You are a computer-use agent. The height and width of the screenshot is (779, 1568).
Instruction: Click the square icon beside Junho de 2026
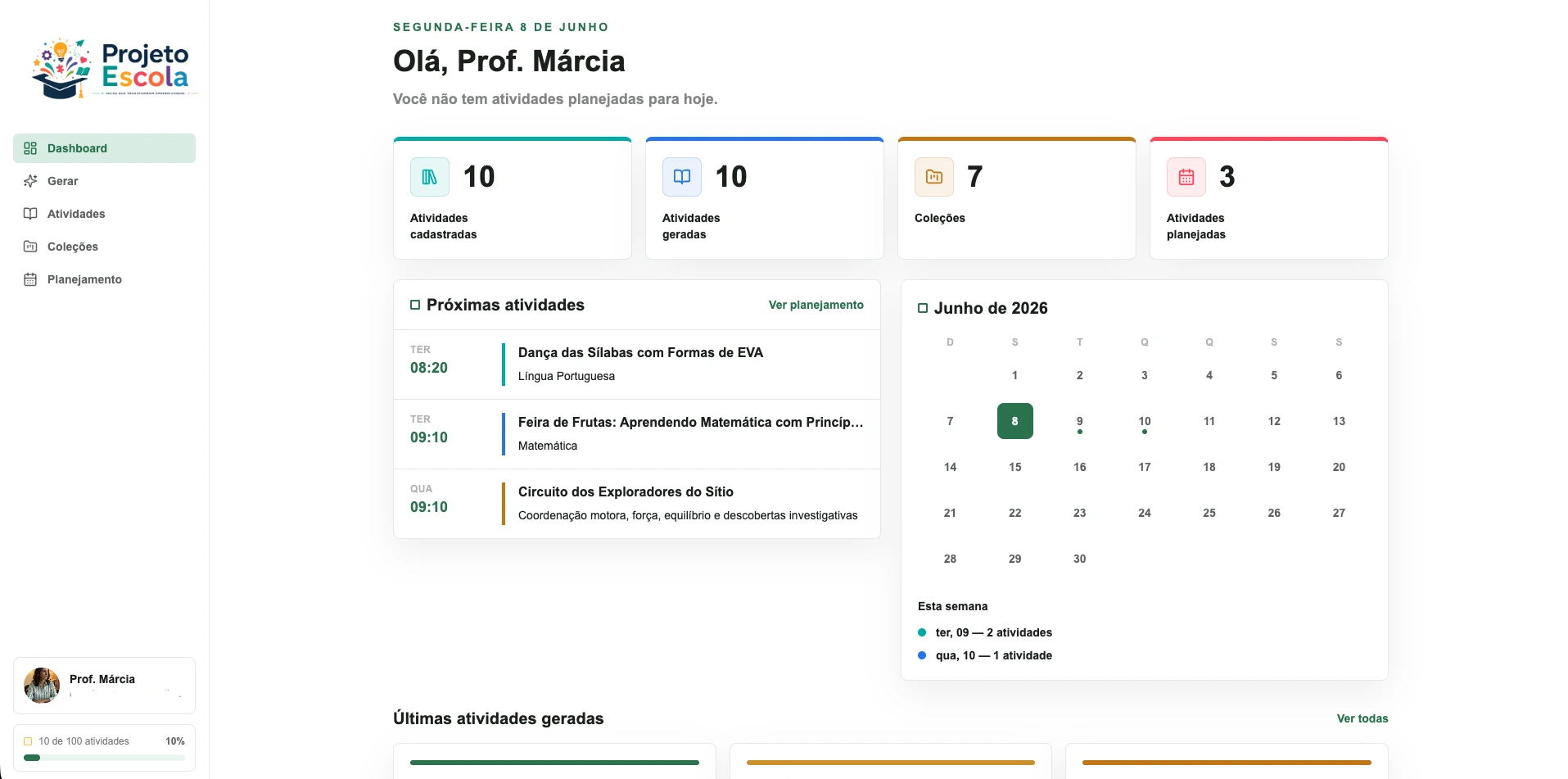point(923,308)
